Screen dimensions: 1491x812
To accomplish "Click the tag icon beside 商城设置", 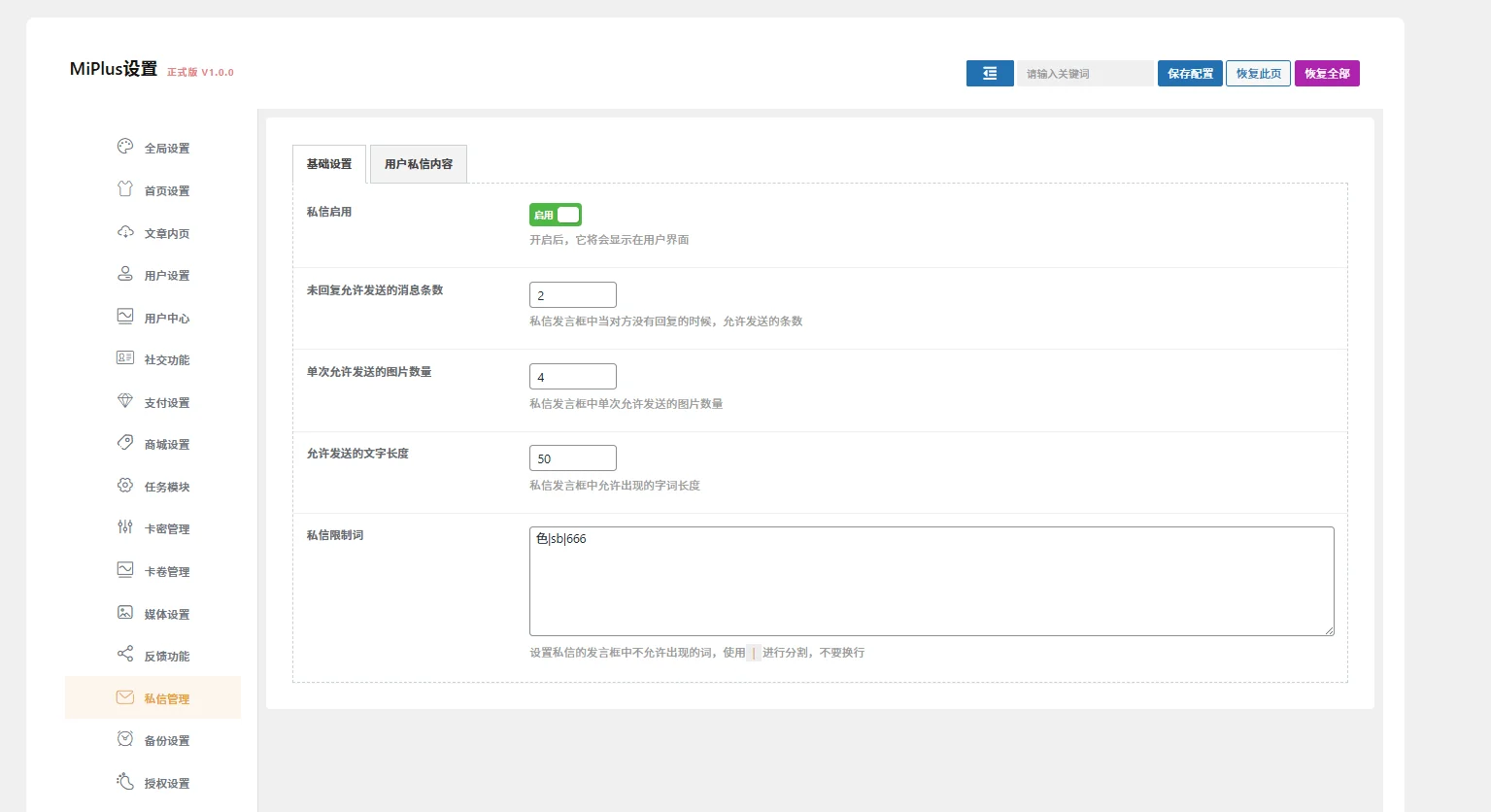I will tap(125, 443).
